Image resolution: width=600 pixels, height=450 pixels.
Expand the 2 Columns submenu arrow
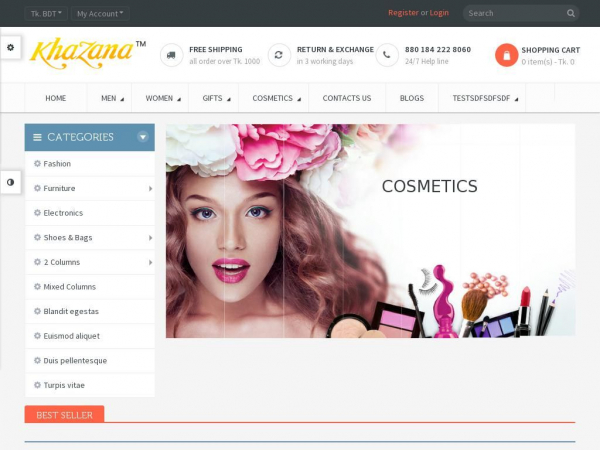point(150,262)
